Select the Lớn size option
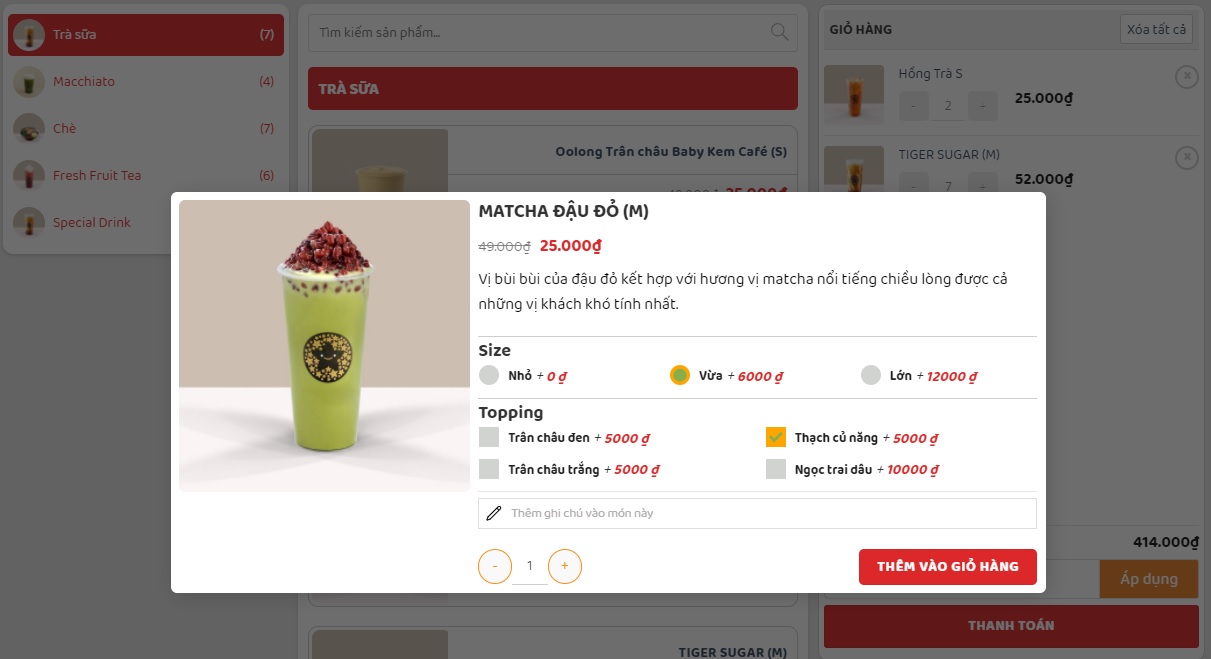The height and width of the screenshot is (659, 1211). click(871, 376)
